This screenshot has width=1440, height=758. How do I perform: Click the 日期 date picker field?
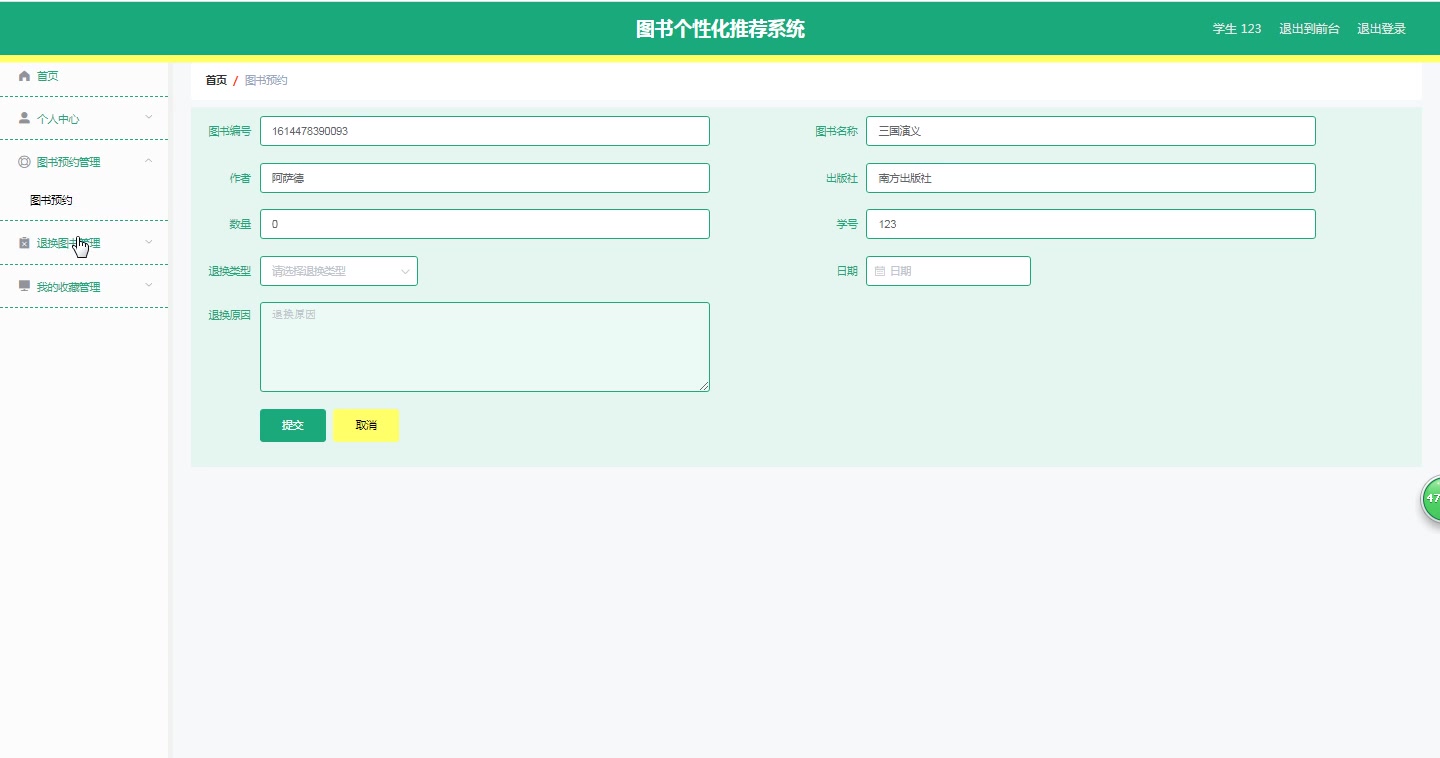(948, 271)
